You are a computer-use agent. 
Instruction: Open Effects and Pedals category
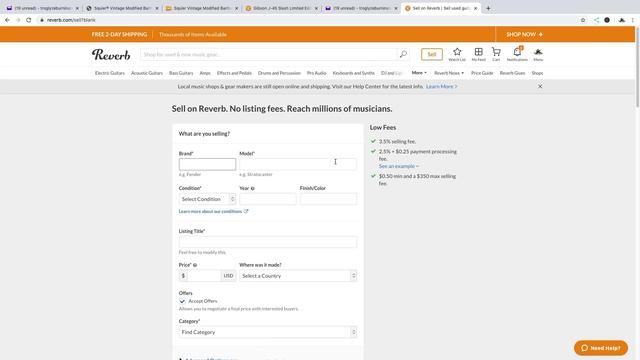tap(234, 73)
